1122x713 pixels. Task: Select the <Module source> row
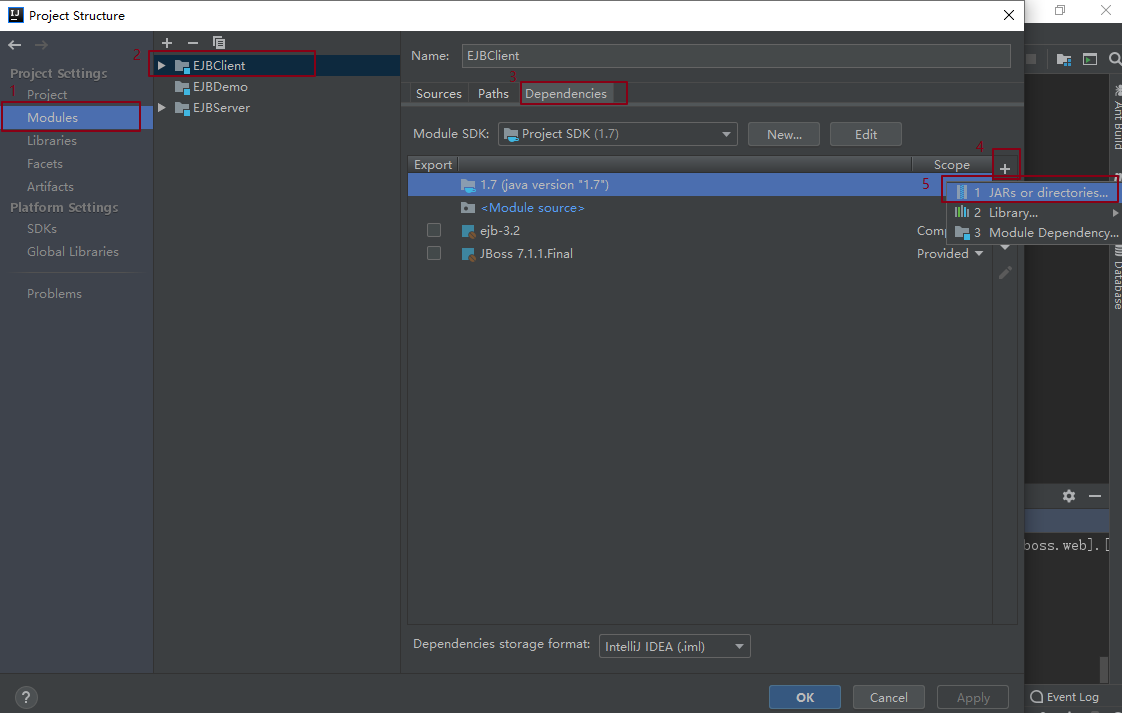(x=700, y=208)
